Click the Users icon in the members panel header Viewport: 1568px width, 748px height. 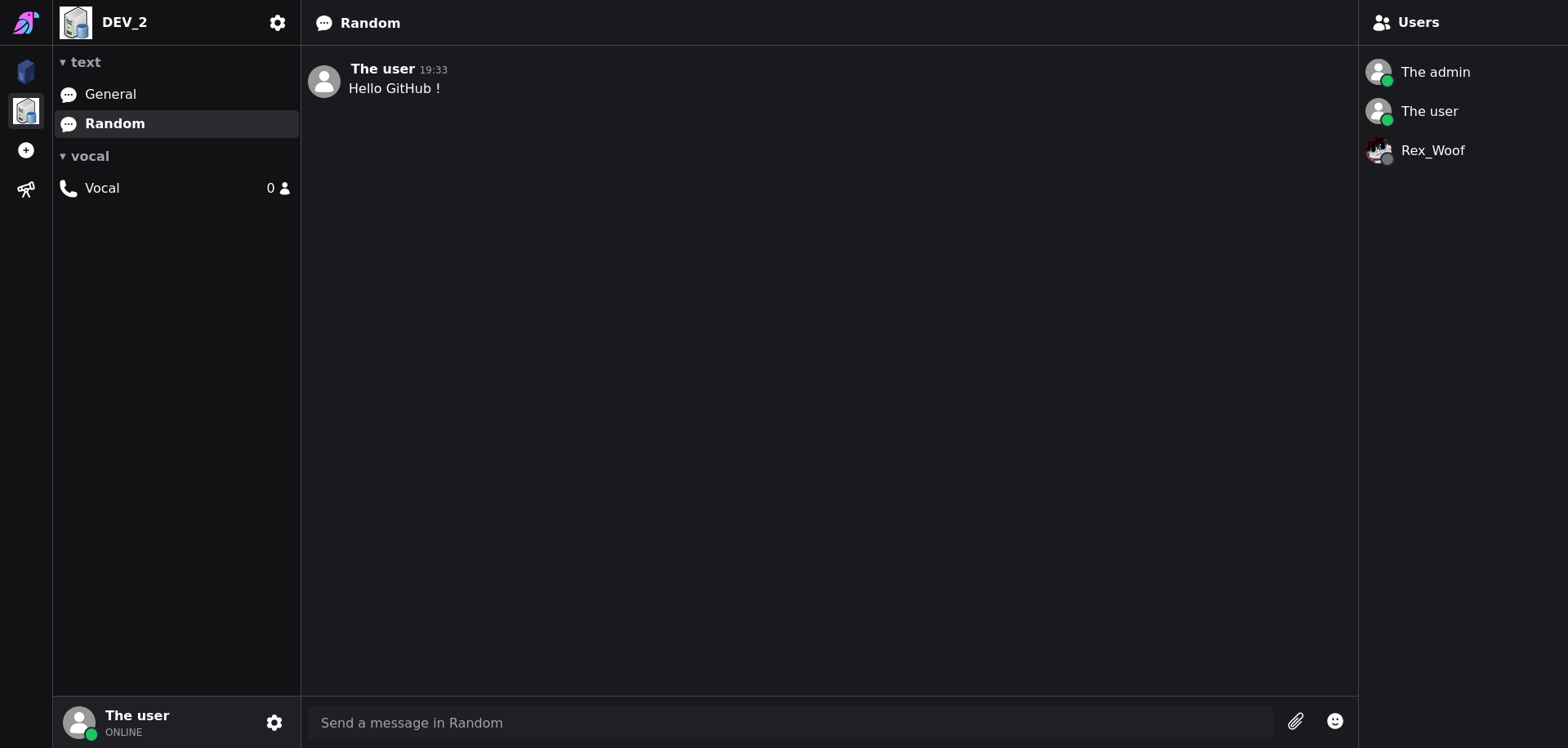tap(1383, 23)
